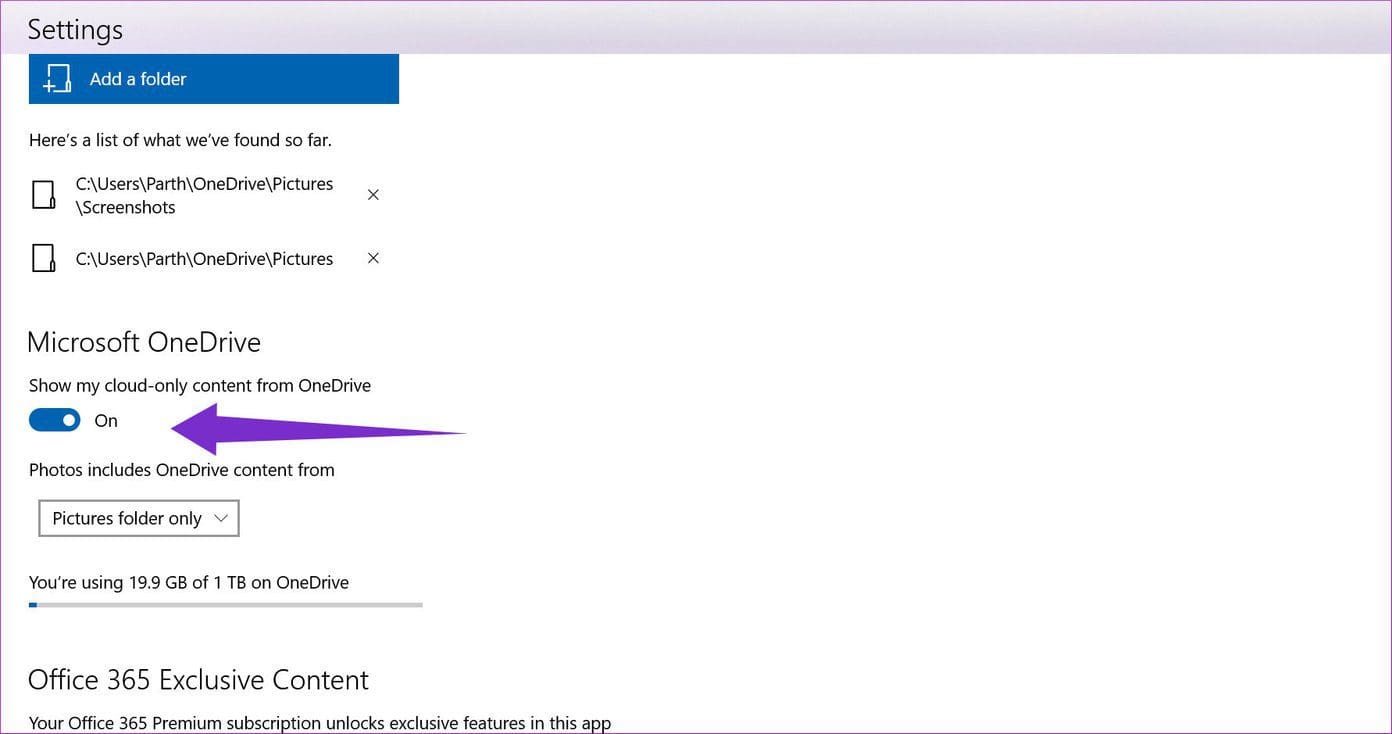This screenshot has height=734, width=1392.
Task: Click the 'Photos includes OneDrive content from' label
Action: click(x=182, y=470)
